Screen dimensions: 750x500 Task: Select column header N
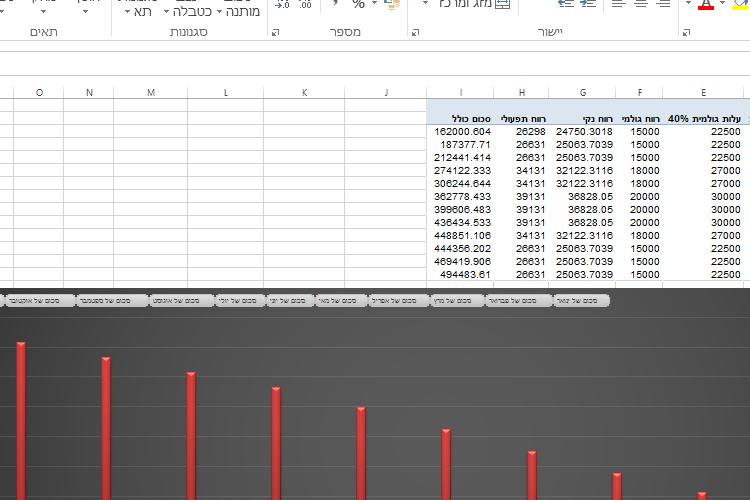[89, 93]
